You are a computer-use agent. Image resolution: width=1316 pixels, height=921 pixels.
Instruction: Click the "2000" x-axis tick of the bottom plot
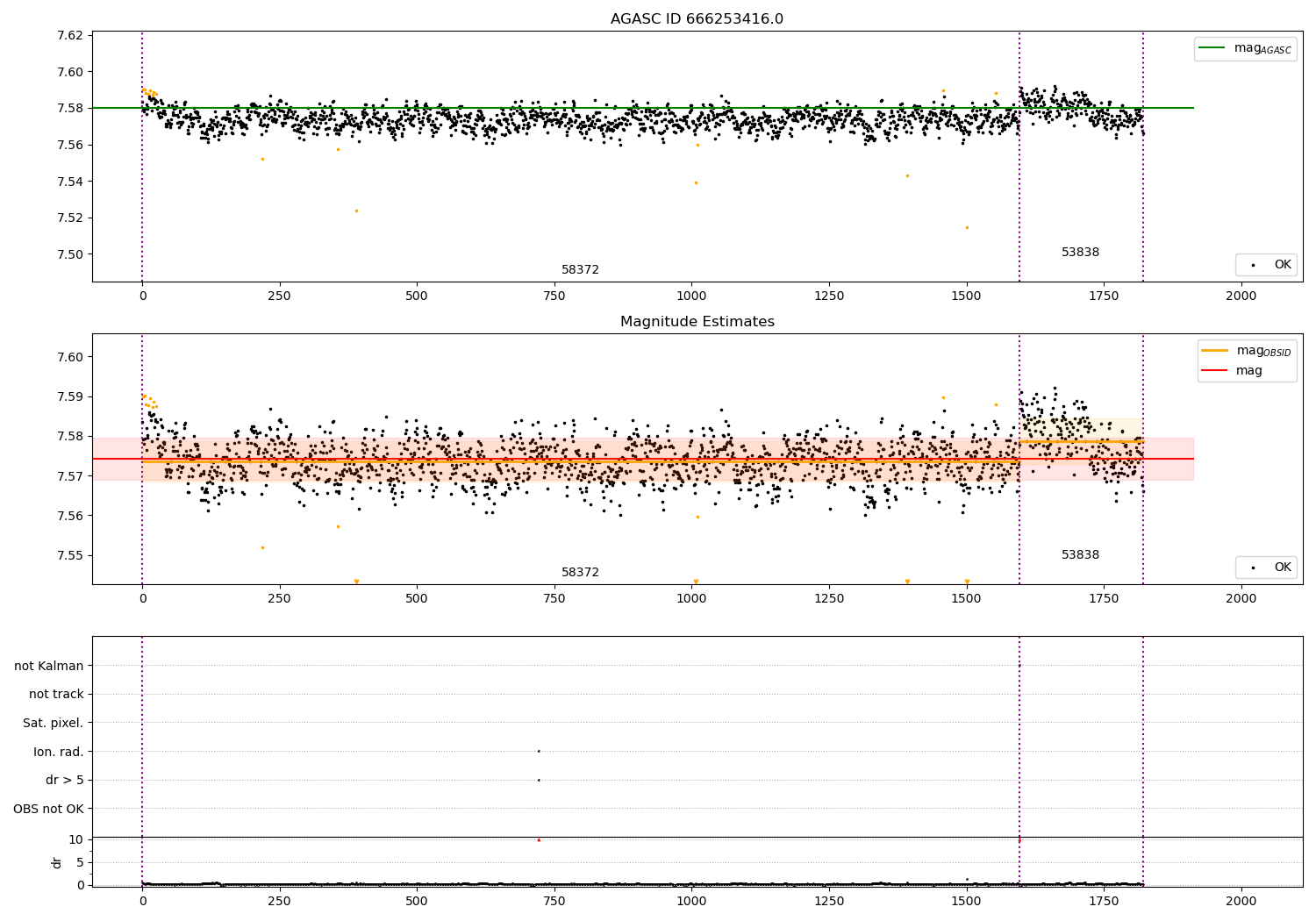(1241, 901)
